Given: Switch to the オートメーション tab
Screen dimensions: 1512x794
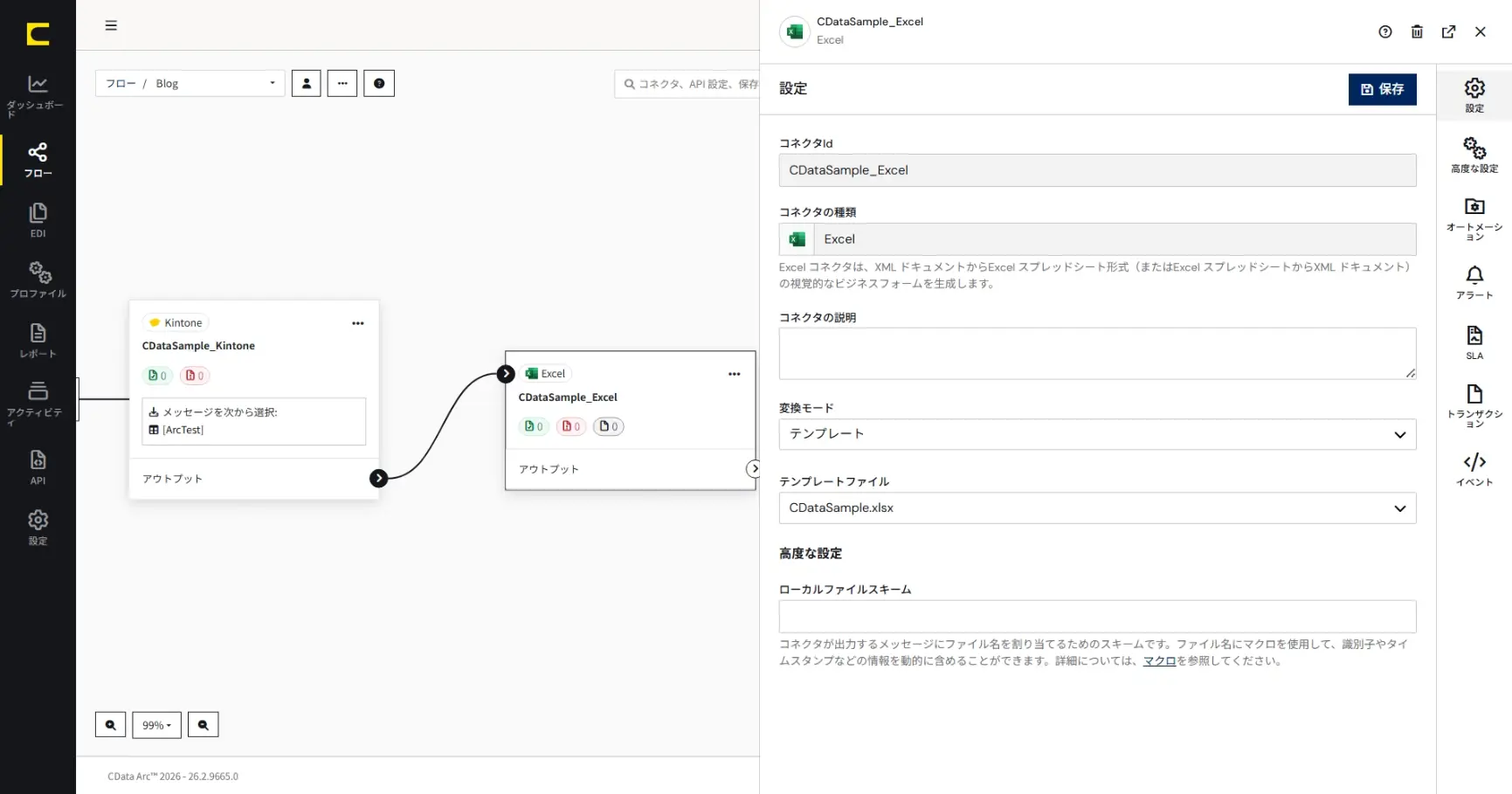Looking at the screenshot, I should coord(1474,219).
